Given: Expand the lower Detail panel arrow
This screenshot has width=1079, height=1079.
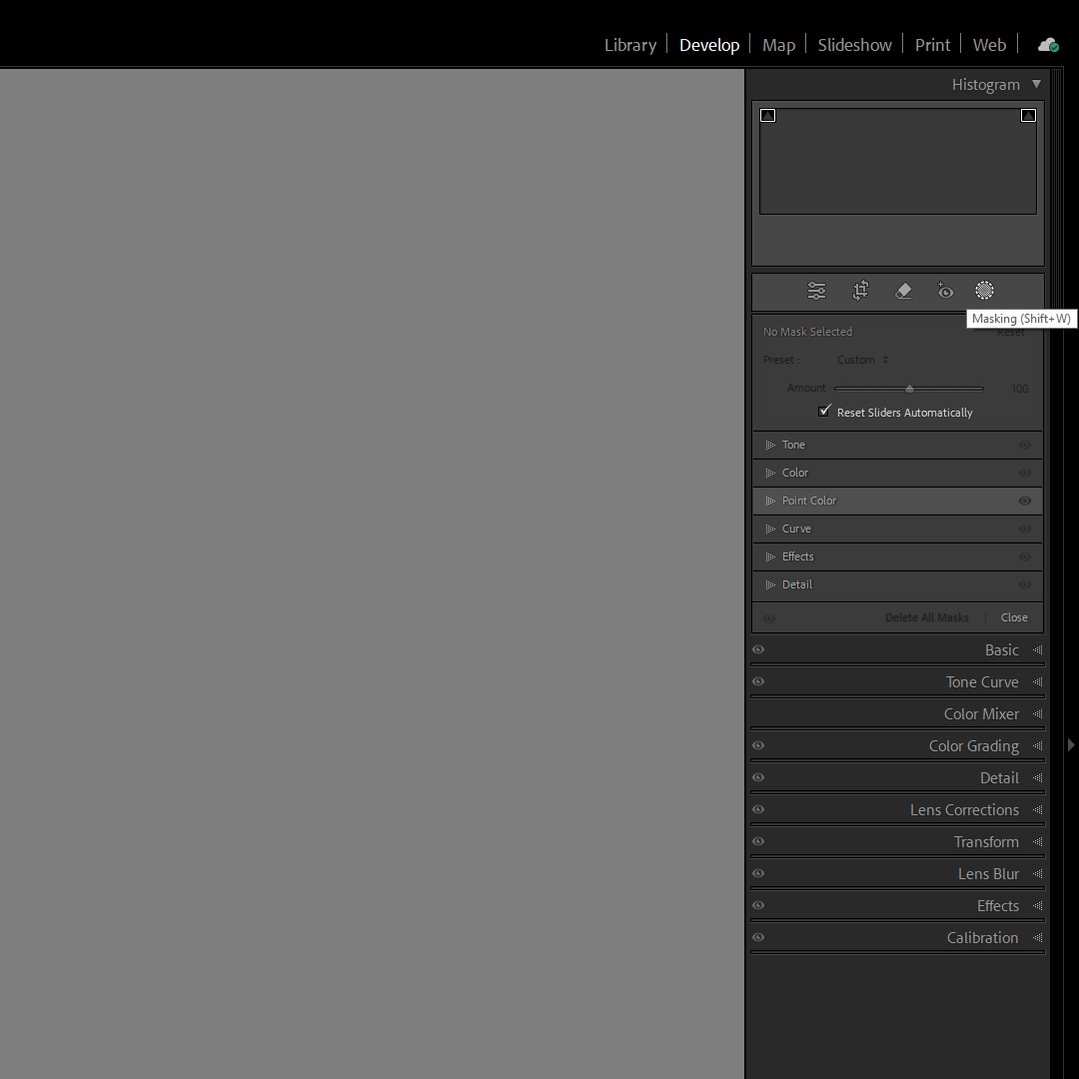Looking at the screenshot, I should tap(1038, 778).
